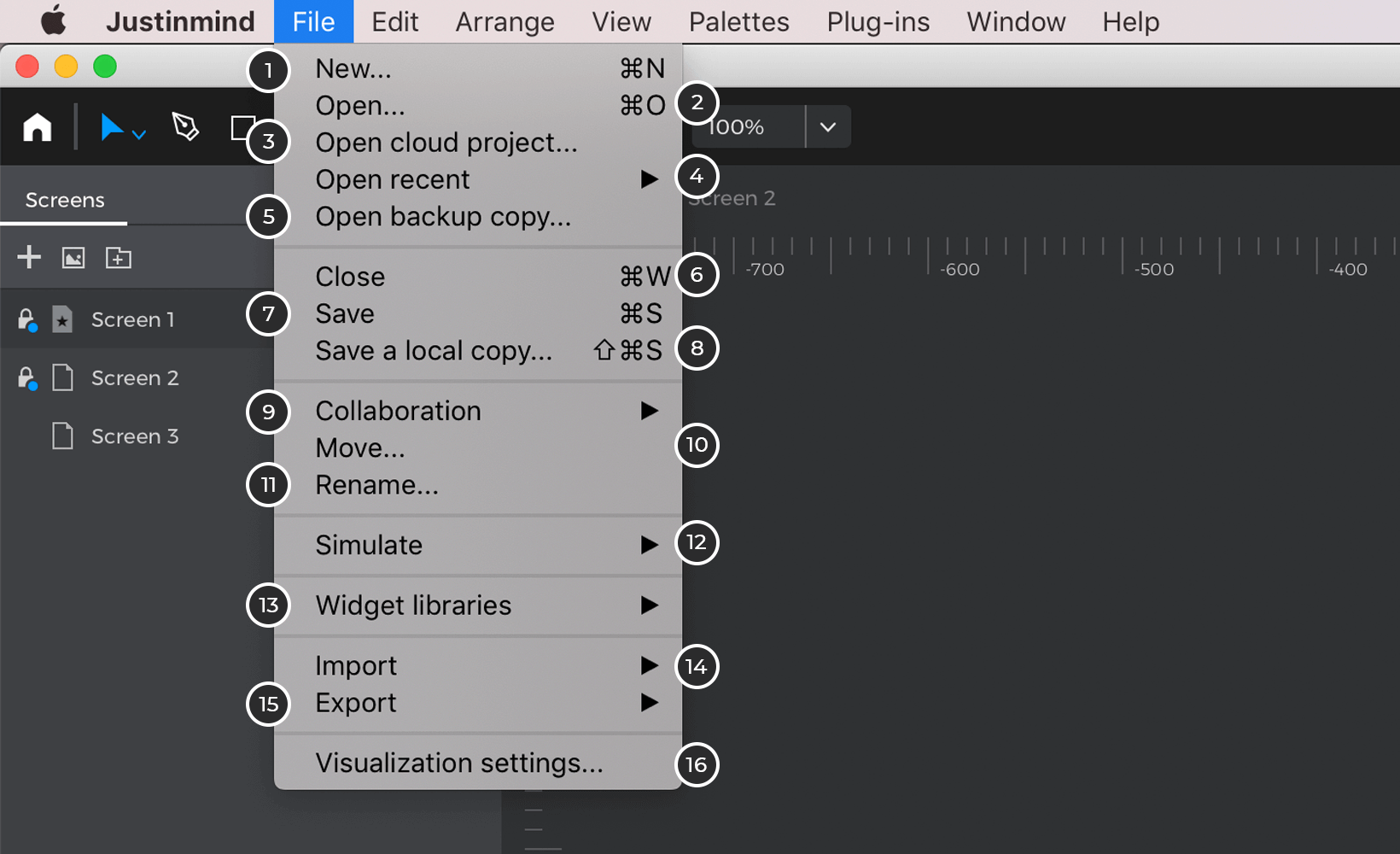Viewport: 1400px width, 854px height.
Task: Click the add image screen icon
Action: tap(73, 258)
